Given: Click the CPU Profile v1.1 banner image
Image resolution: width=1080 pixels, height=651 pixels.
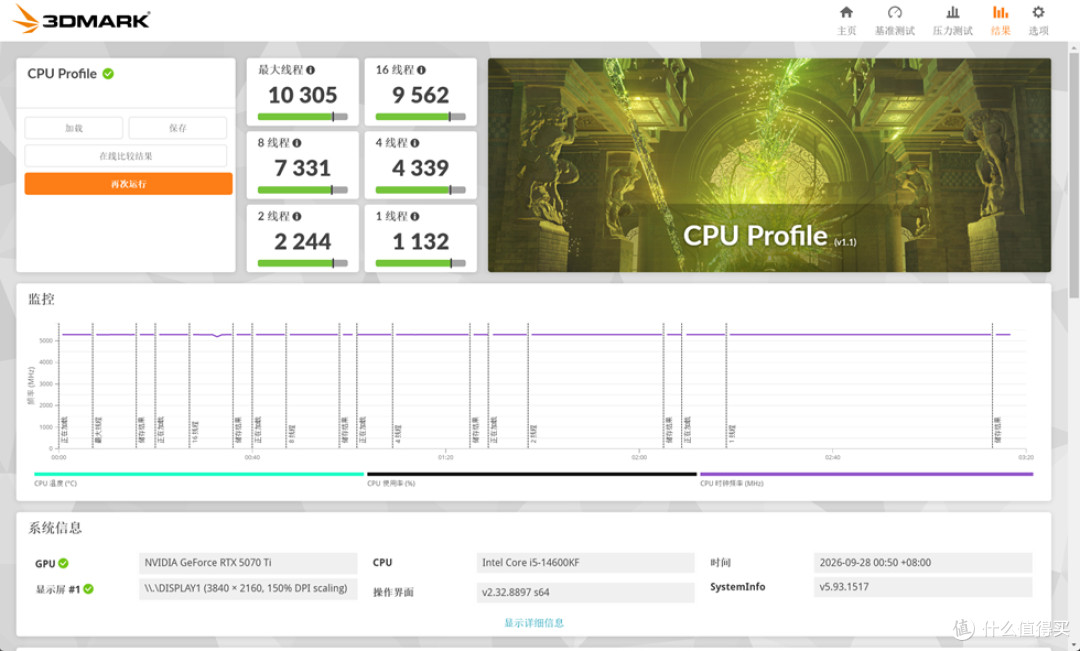Looking at the screenshot, I should point(769,165).
